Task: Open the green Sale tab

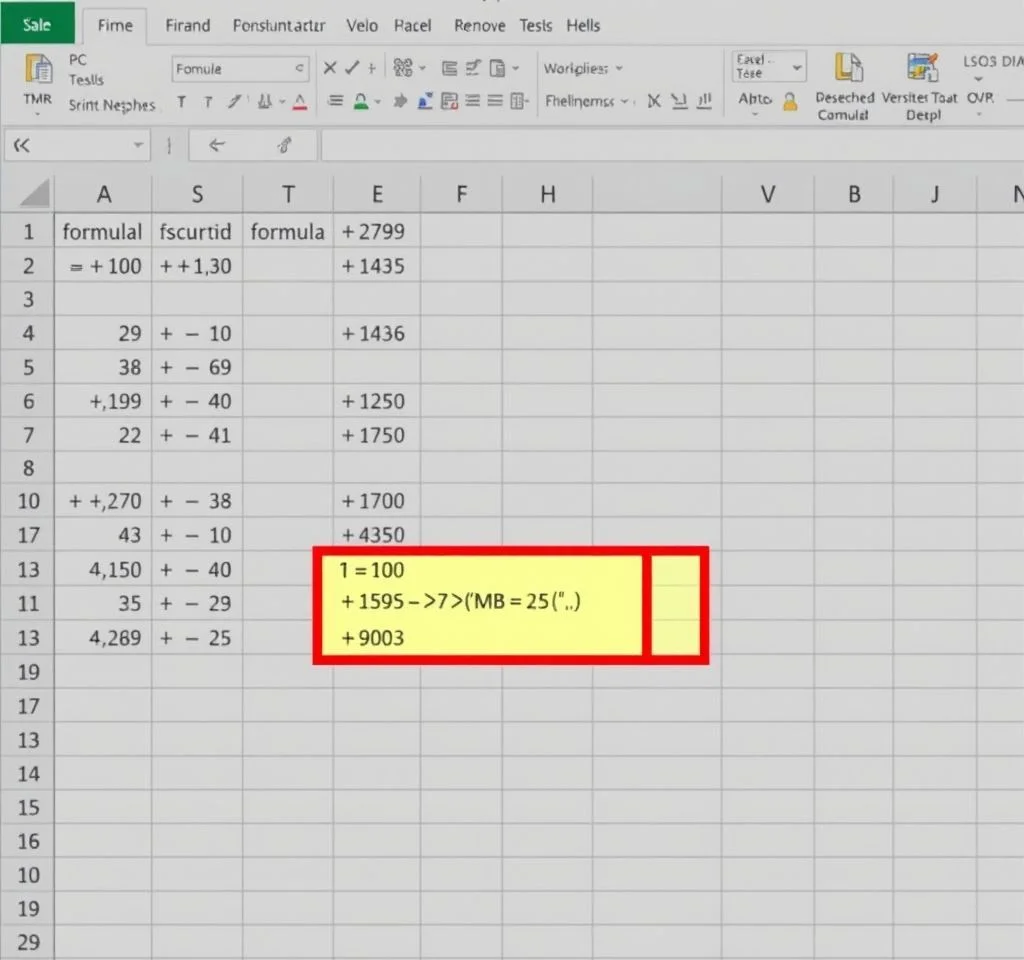Action: coord(37,24)
